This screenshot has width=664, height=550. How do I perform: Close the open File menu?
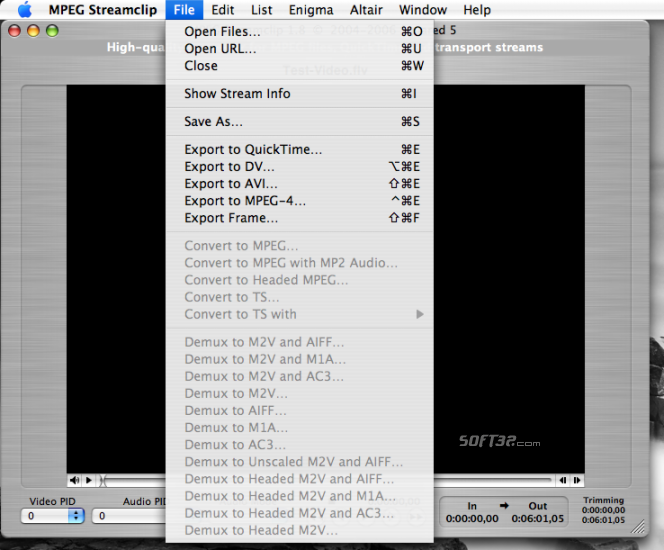[x=184, y=9]
